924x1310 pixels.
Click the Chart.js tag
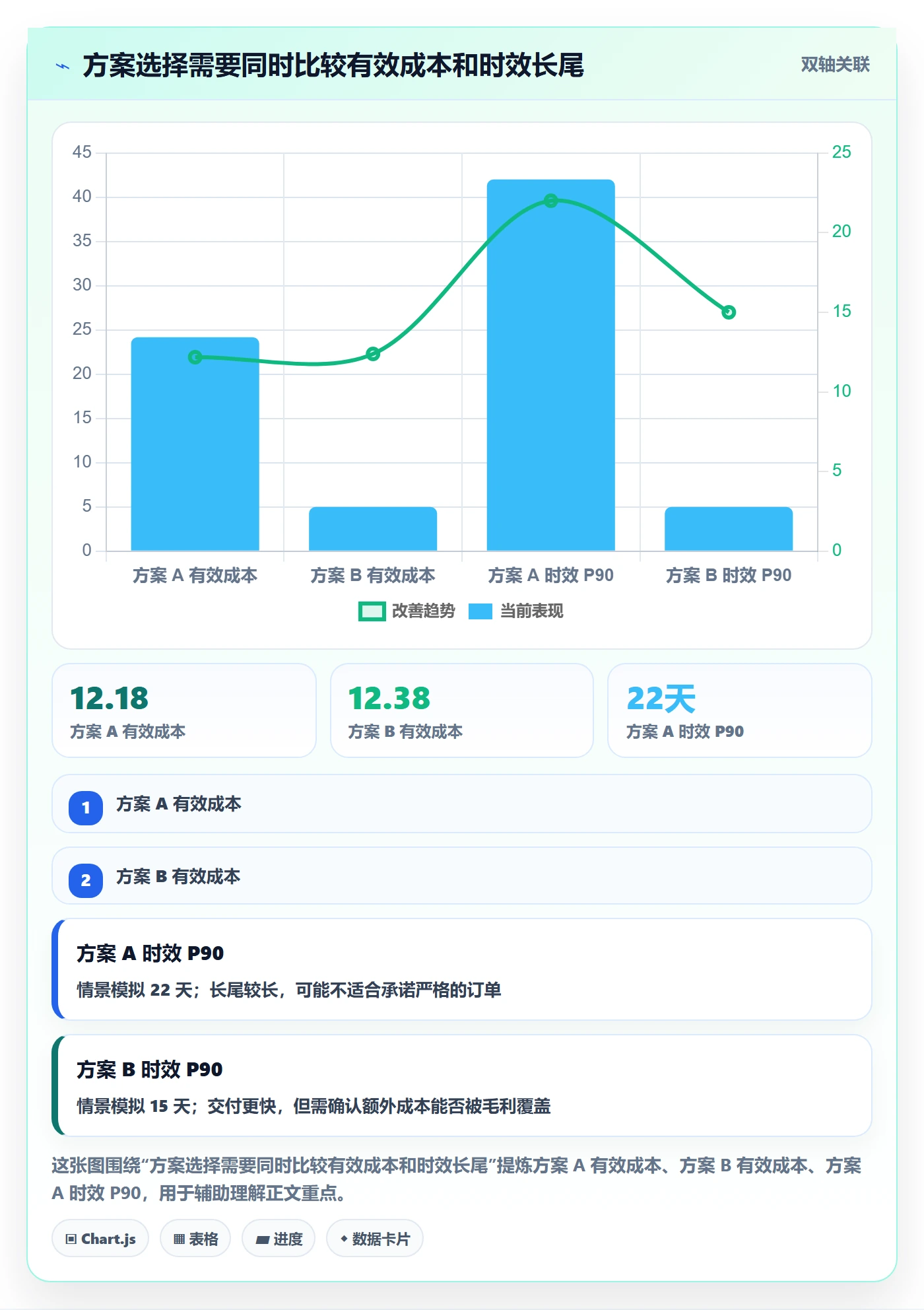point(100,1239)
